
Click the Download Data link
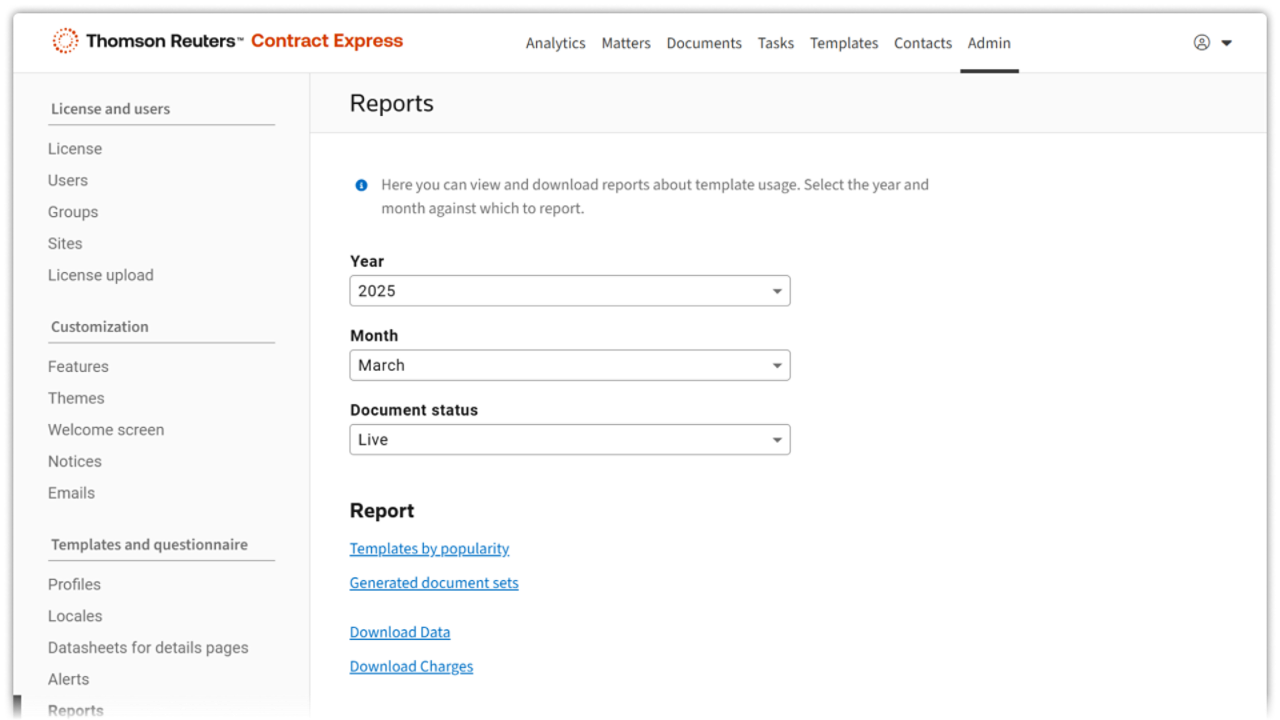[400, 632]
